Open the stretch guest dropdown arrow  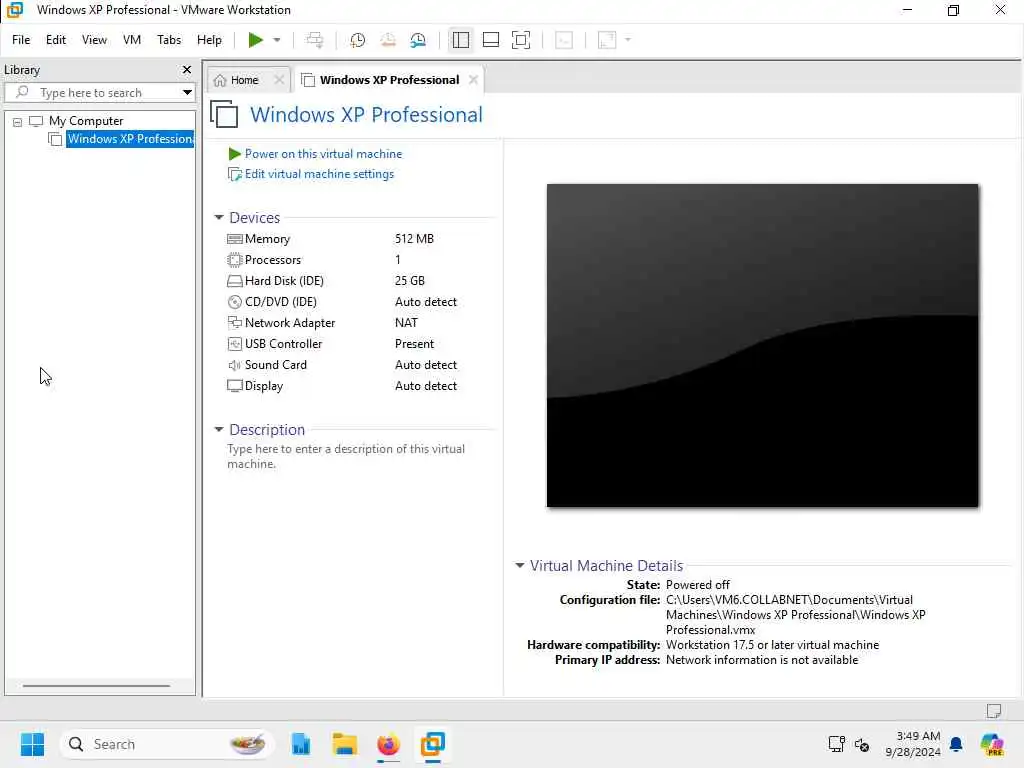[628, 40]
